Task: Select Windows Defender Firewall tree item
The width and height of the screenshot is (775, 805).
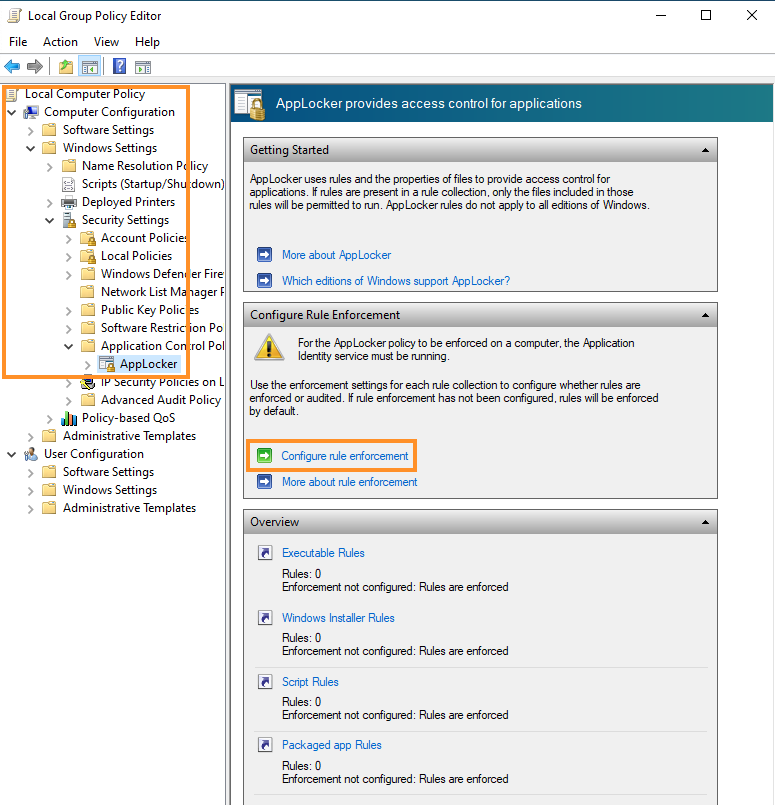Action: pos(162,274)
